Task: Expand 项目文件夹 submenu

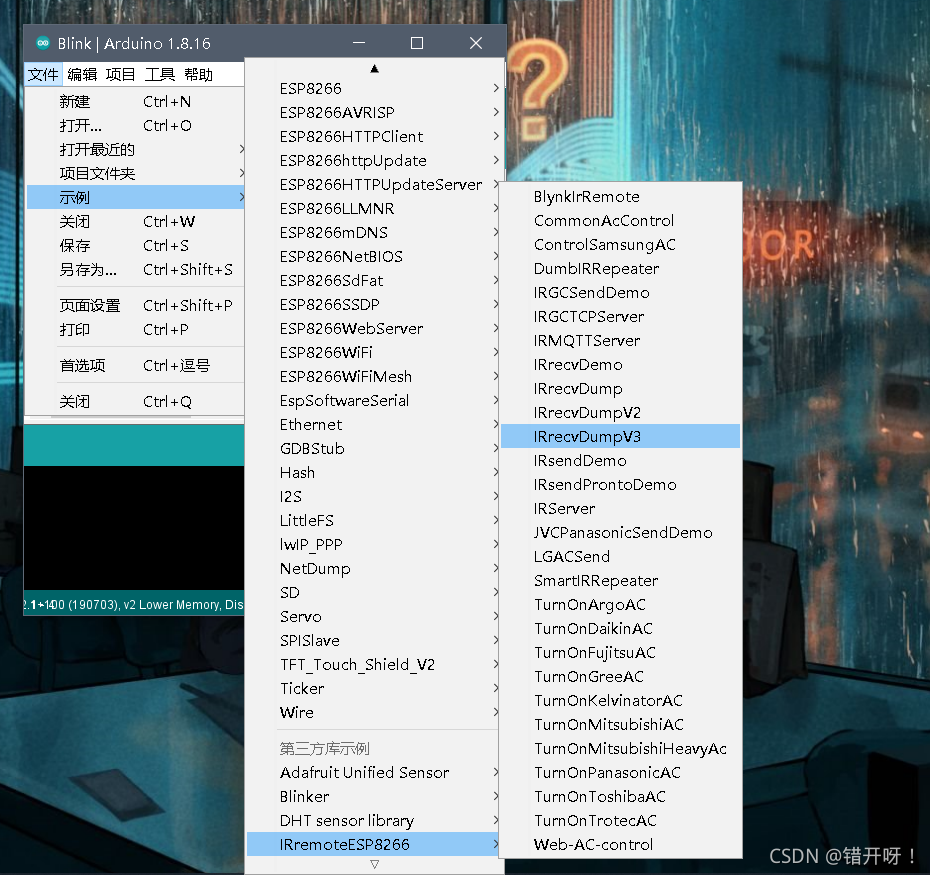Action: click(x=135, y=174)
